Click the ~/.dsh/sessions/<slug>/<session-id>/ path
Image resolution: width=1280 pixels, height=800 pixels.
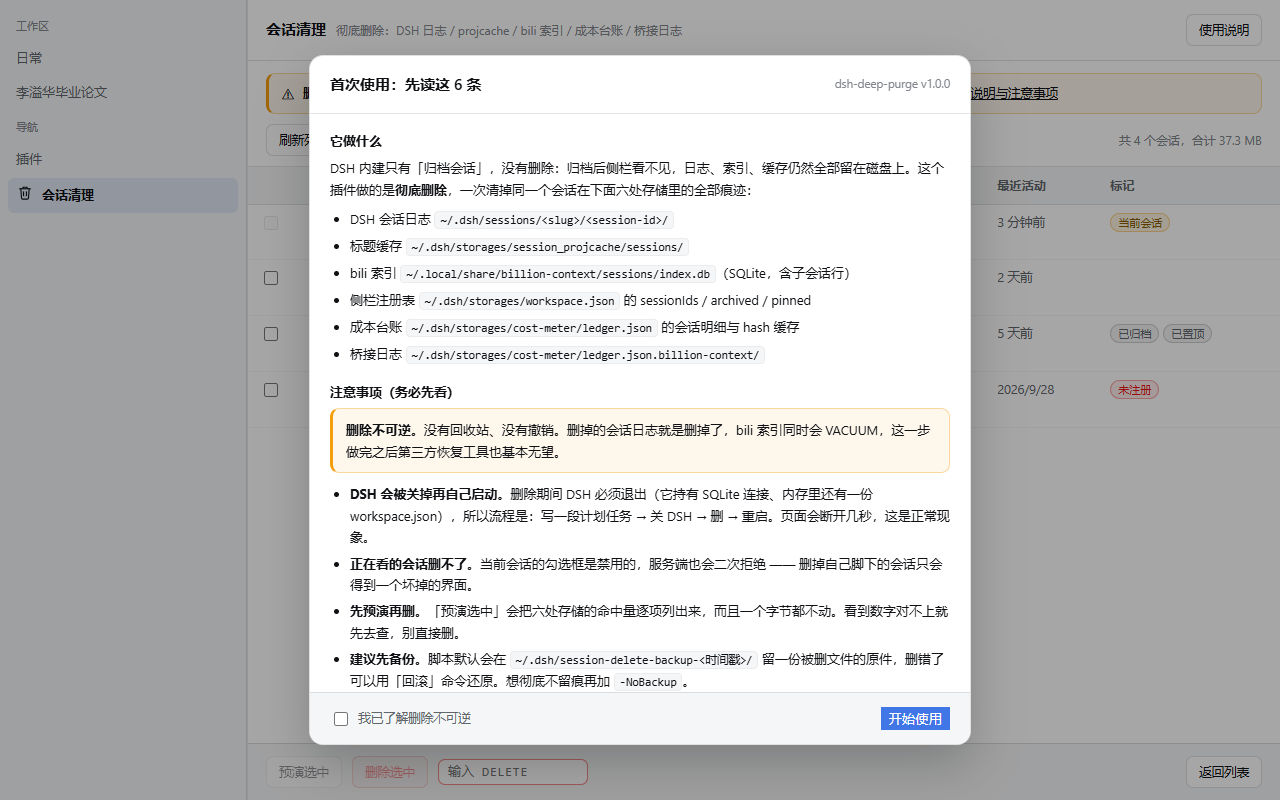point(555,220)
